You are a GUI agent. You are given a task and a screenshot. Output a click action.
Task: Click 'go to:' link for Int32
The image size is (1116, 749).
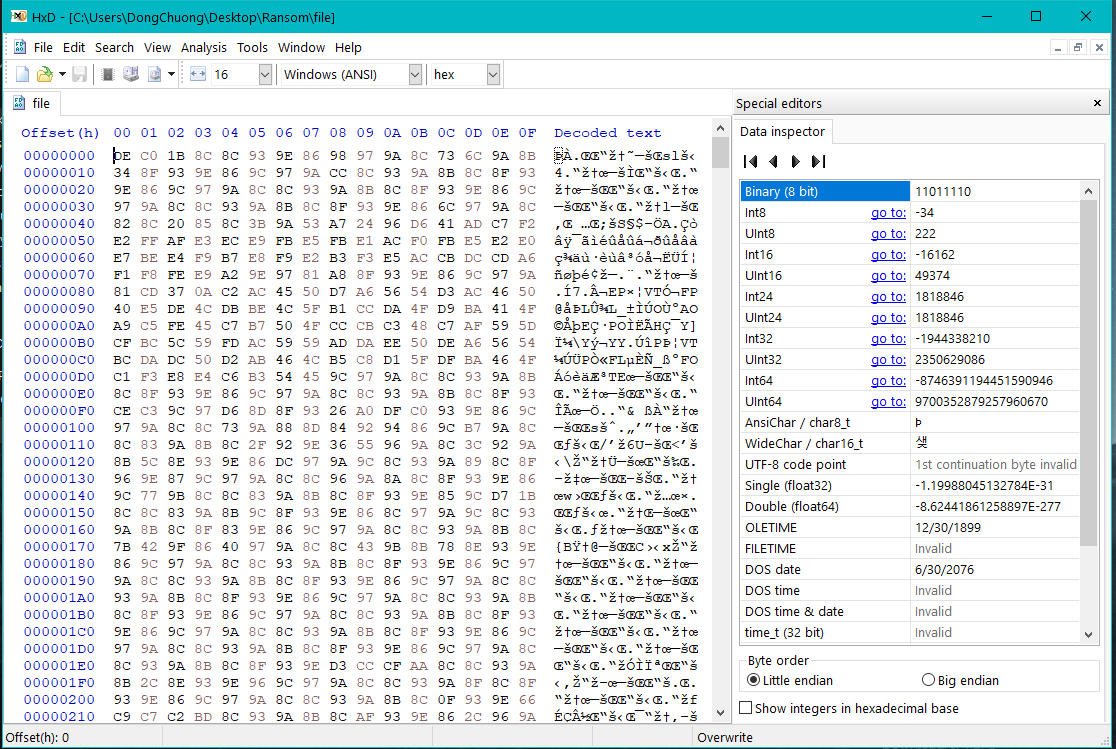pyautogui.click(x=888, y=339)
